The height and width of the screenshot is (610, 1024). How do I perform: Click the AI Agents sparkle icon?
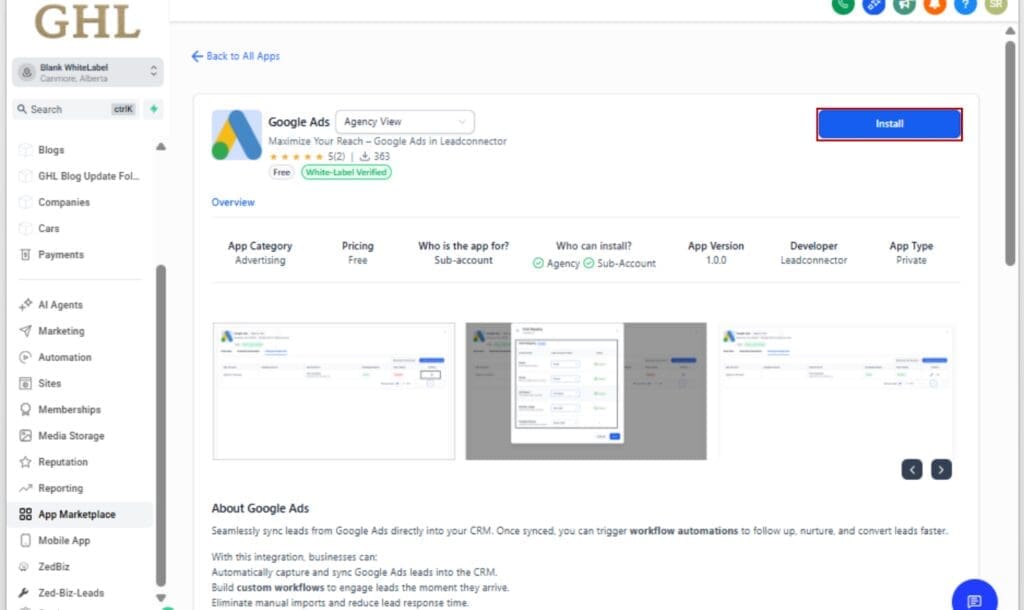(25, 305)
